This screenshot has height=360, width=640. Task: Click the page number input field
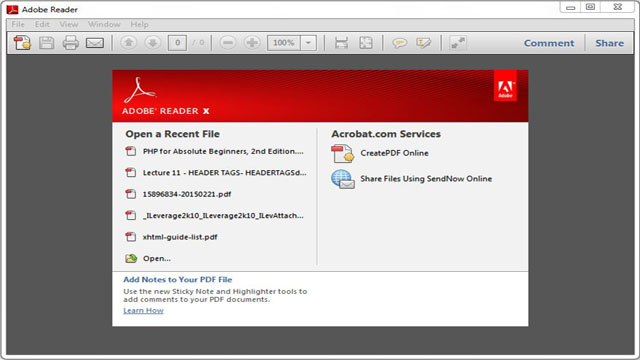pyautogui.click(x=177, y=43)
